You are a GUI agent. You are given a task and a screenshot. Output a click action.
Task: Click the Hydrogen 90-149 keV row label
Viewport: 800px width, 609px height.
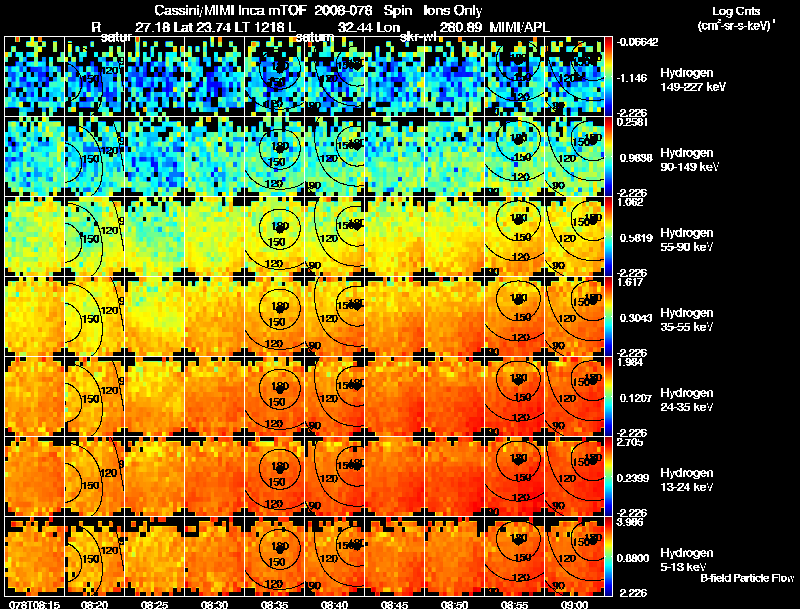click(690, 160)
